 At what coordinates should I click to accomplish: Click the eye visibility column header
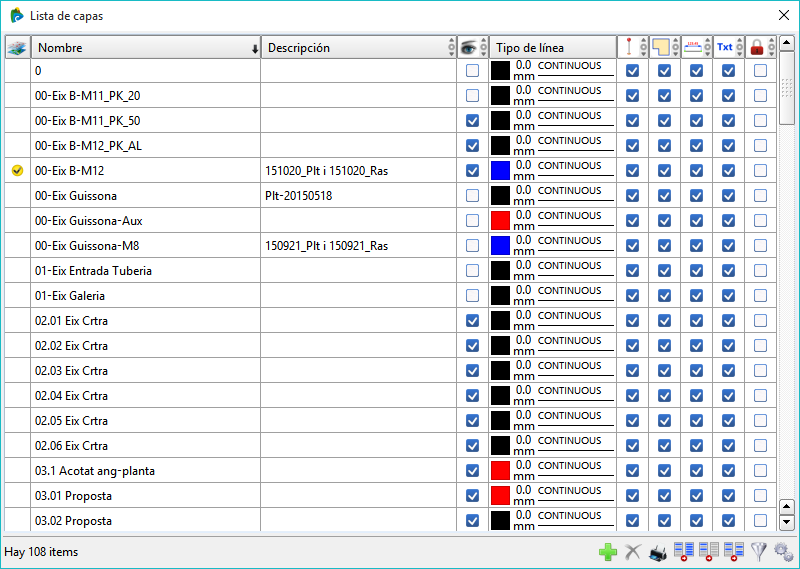(x=468, y=47)
